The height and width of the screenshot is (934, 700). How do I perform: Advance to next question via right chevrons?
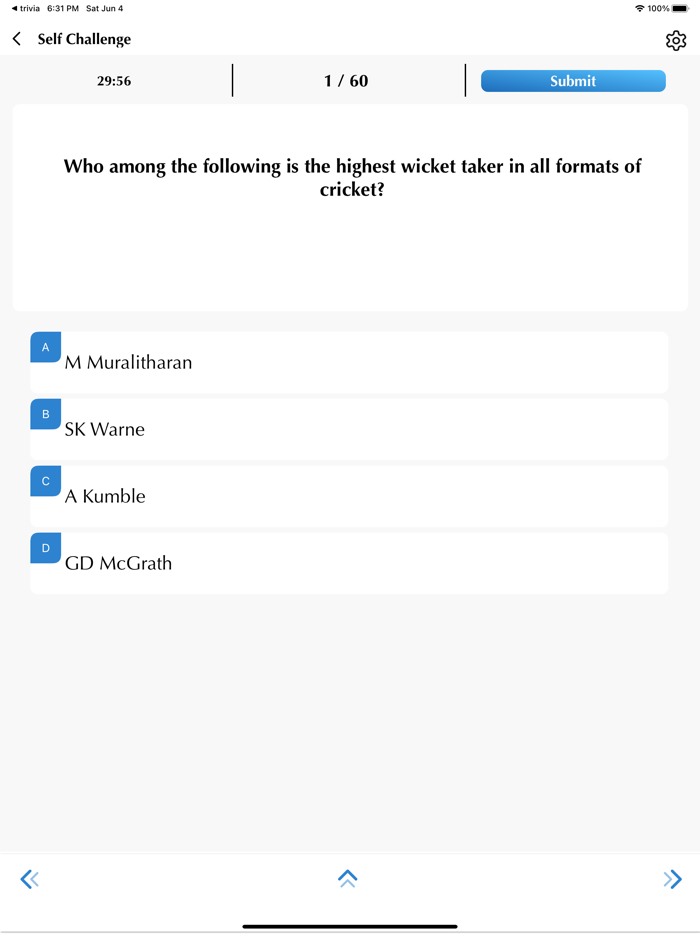(673, 878)
